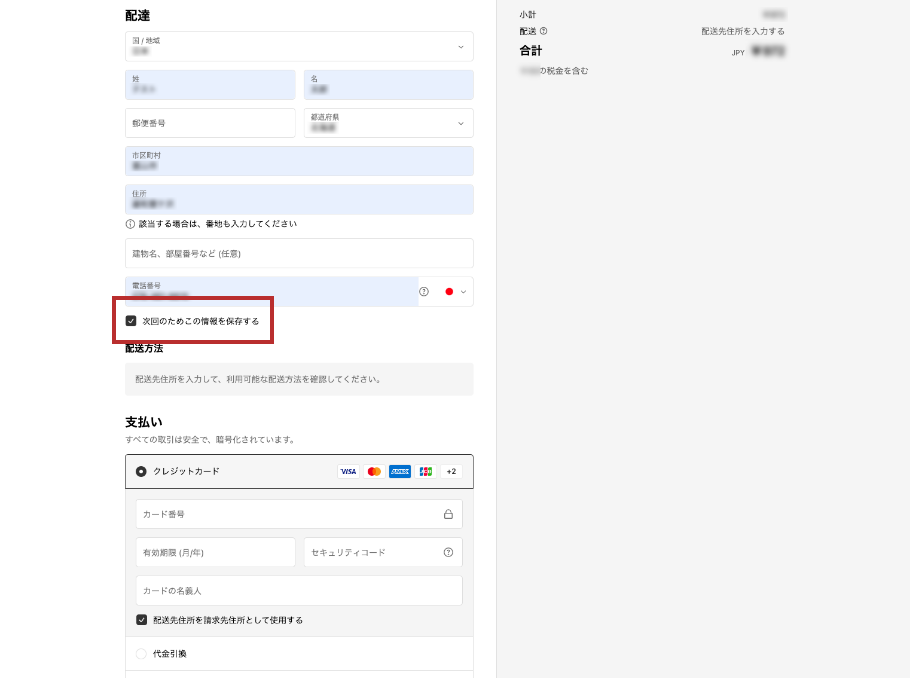
Task: Open the 電話番号 help question icon
Action: point(424,292)
